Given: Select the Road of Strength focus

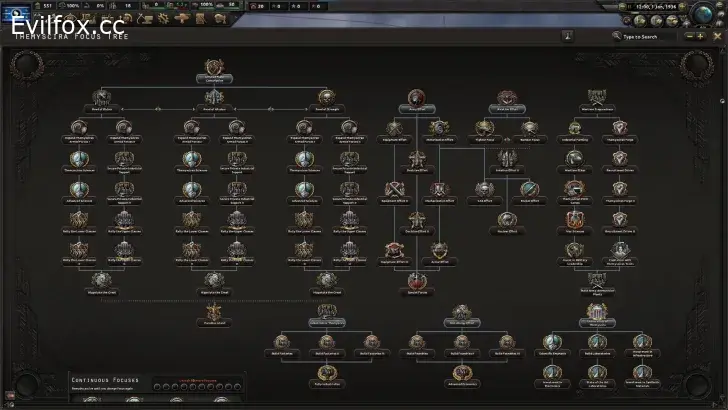Looking at the screenshot, I should coord(326,98).
